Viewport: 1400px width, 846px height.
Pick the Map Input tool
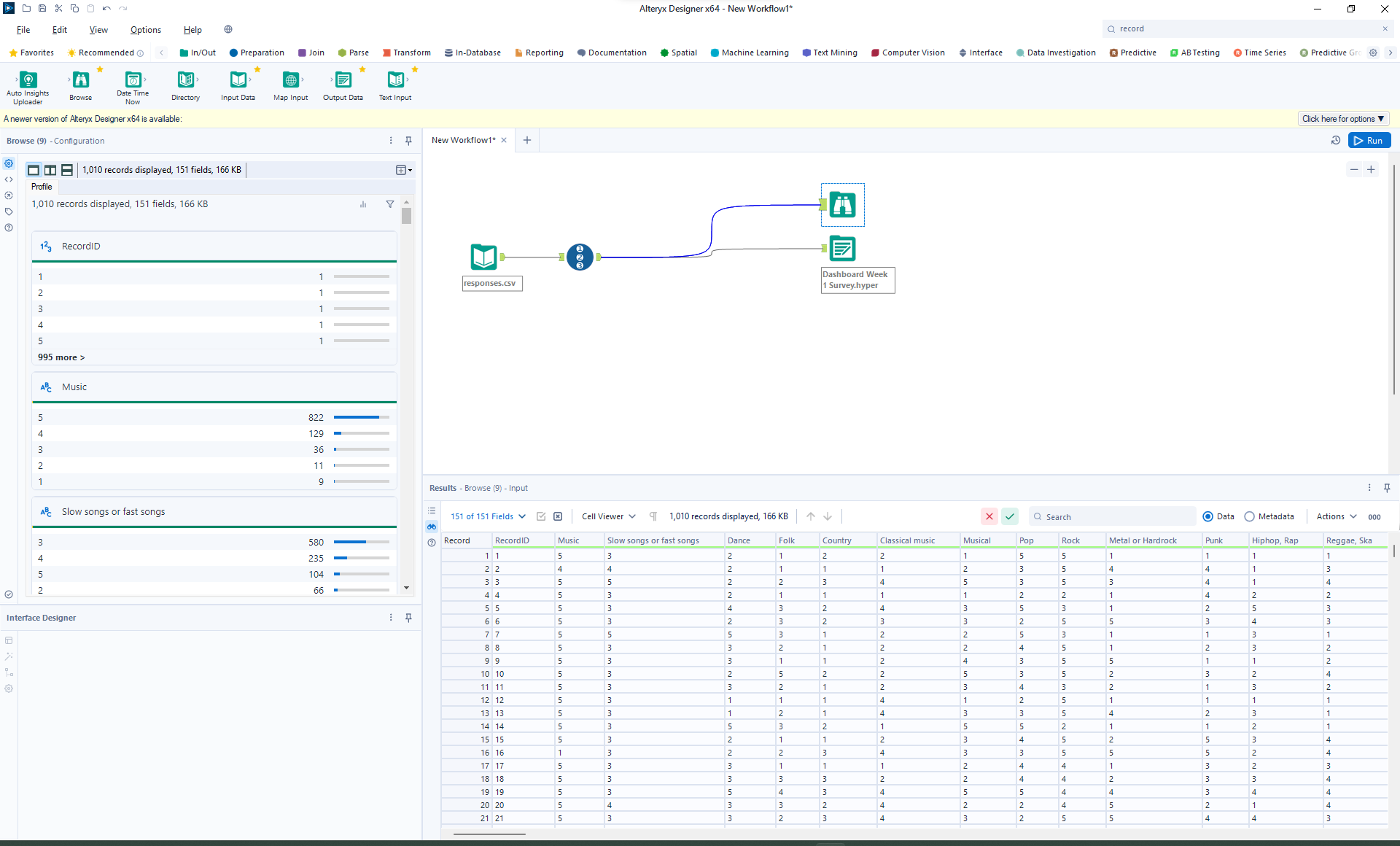click(x=290, y=80)
